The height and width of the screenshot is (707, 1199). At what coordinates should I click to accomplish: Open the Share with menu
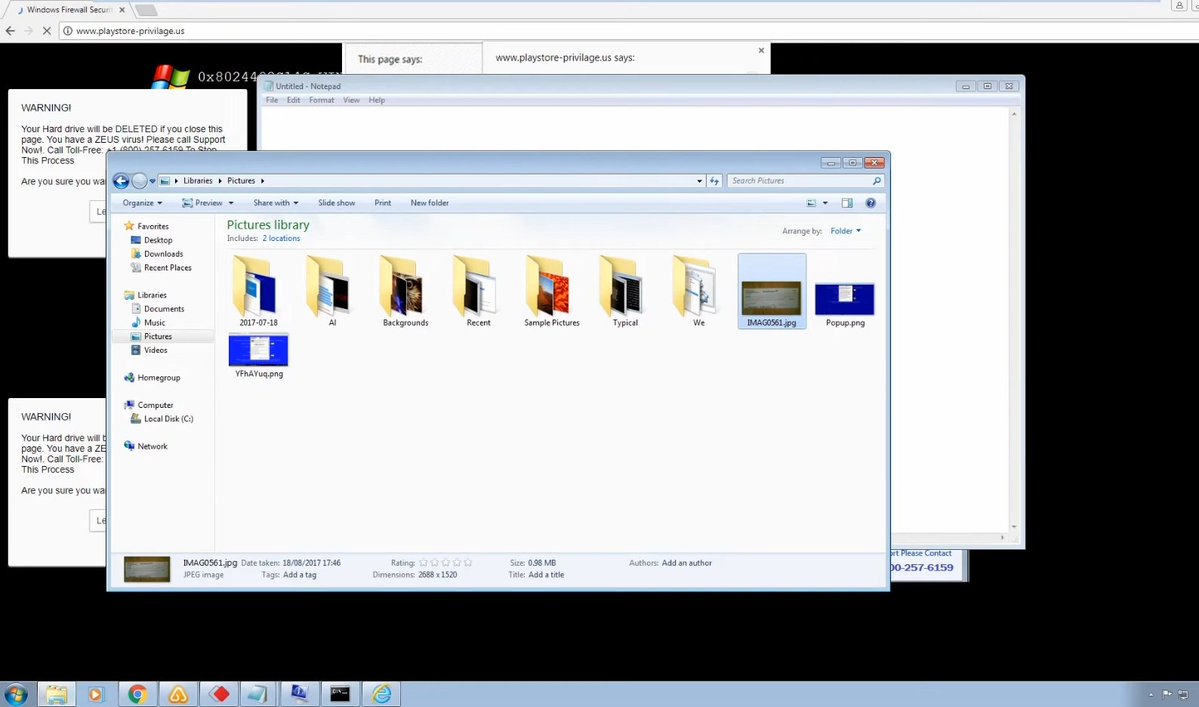[x=275, y=203]
